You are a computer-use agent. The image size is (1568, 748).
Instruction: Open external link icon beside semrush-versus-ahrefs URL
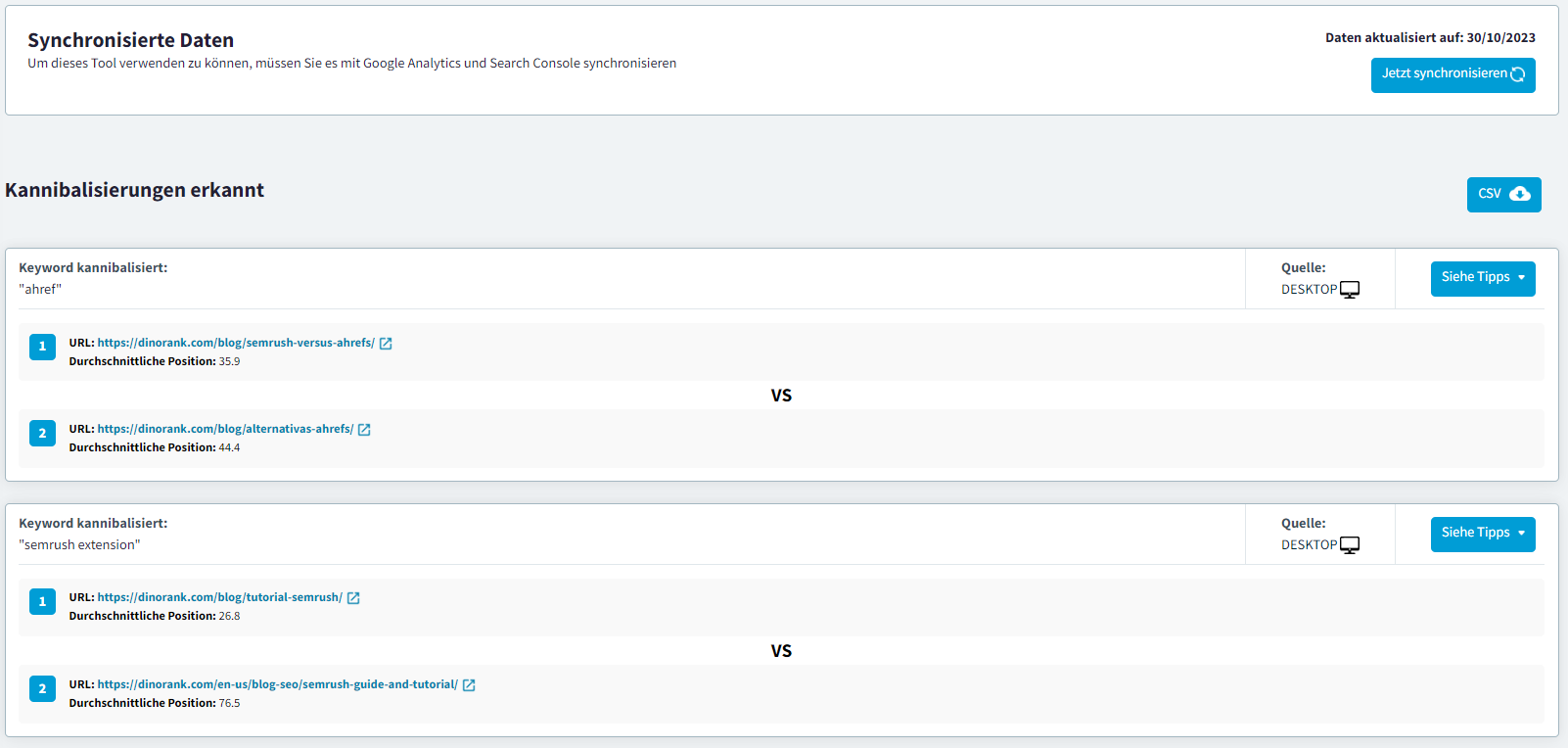point(386,344)
